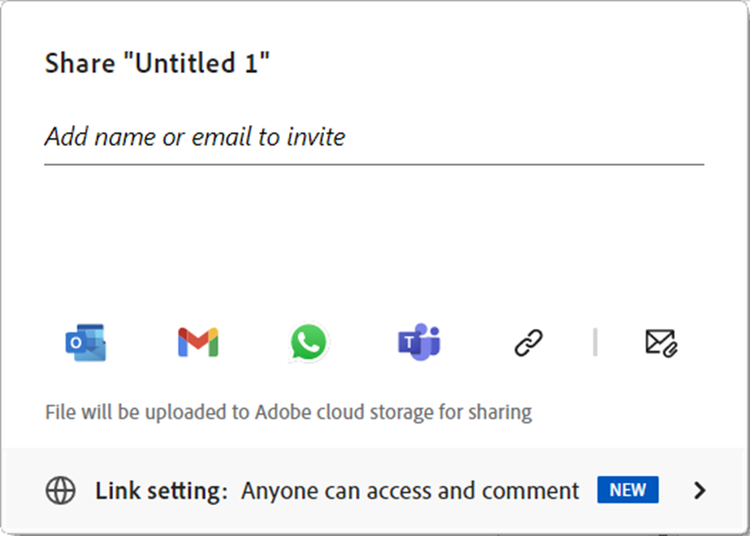Click the blue NEW badge
750x536 pixels.
coord(628,490)
